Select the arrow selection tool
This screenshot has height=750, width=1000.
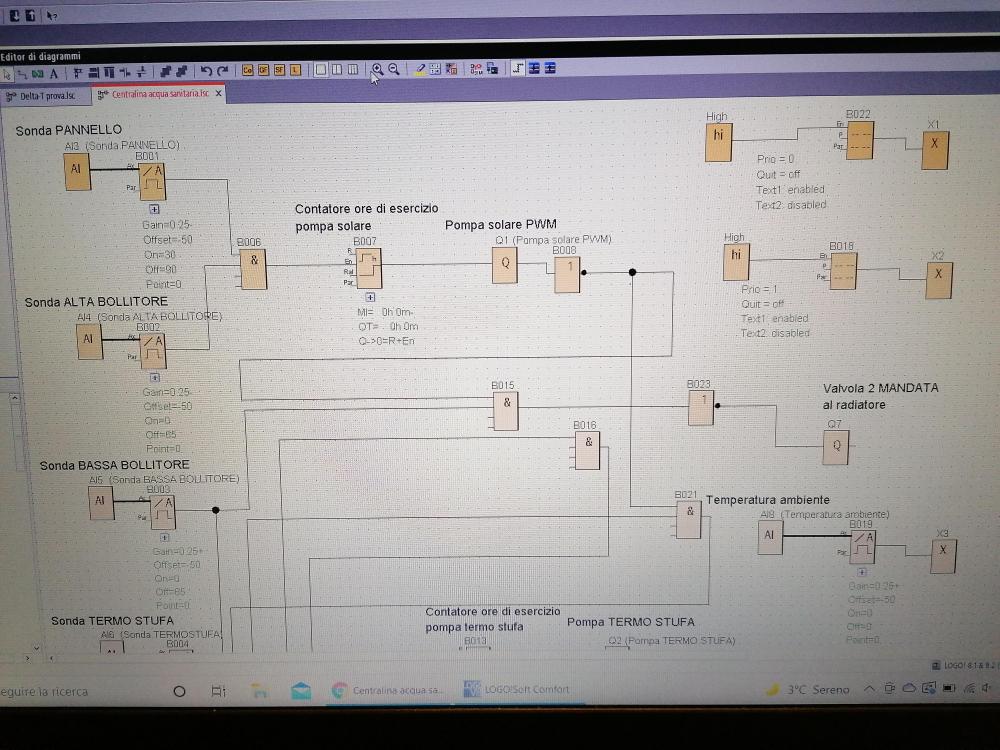(8, 71)
